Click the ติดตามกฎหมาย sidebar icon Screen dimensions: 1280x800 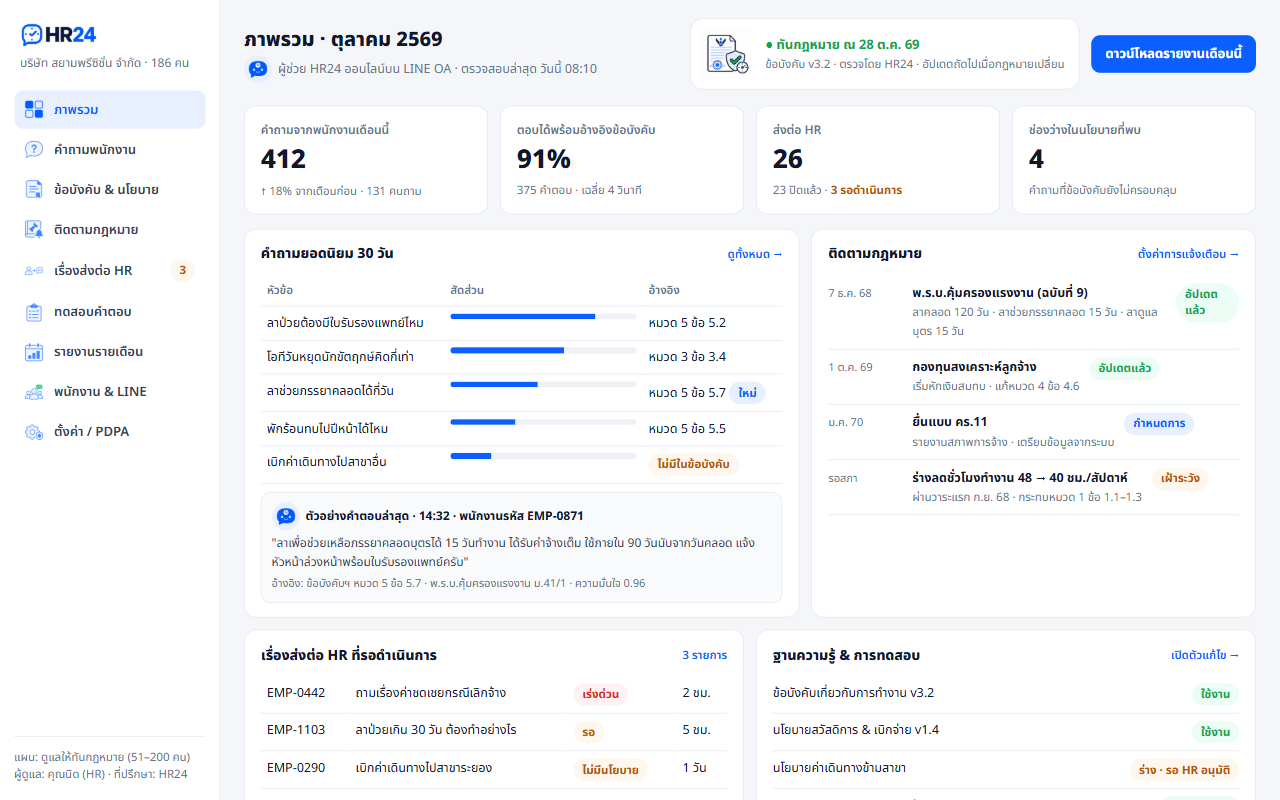[34, 229]
